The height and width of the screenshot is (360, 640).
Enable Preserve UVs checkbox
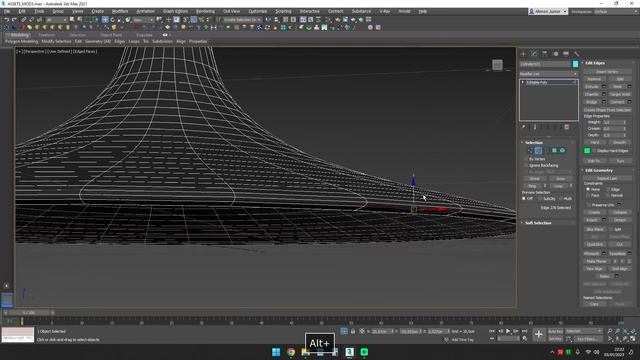[588, 205]
